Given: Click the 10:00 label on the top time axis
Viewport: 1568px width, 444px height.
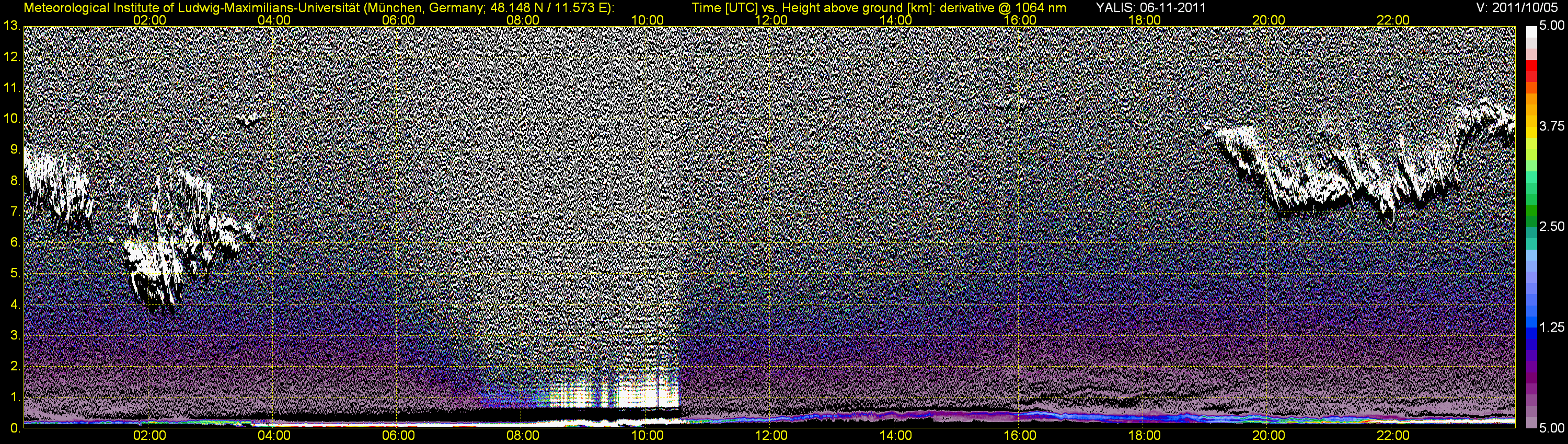Looking at the screenshot, I should pos(647,20).
